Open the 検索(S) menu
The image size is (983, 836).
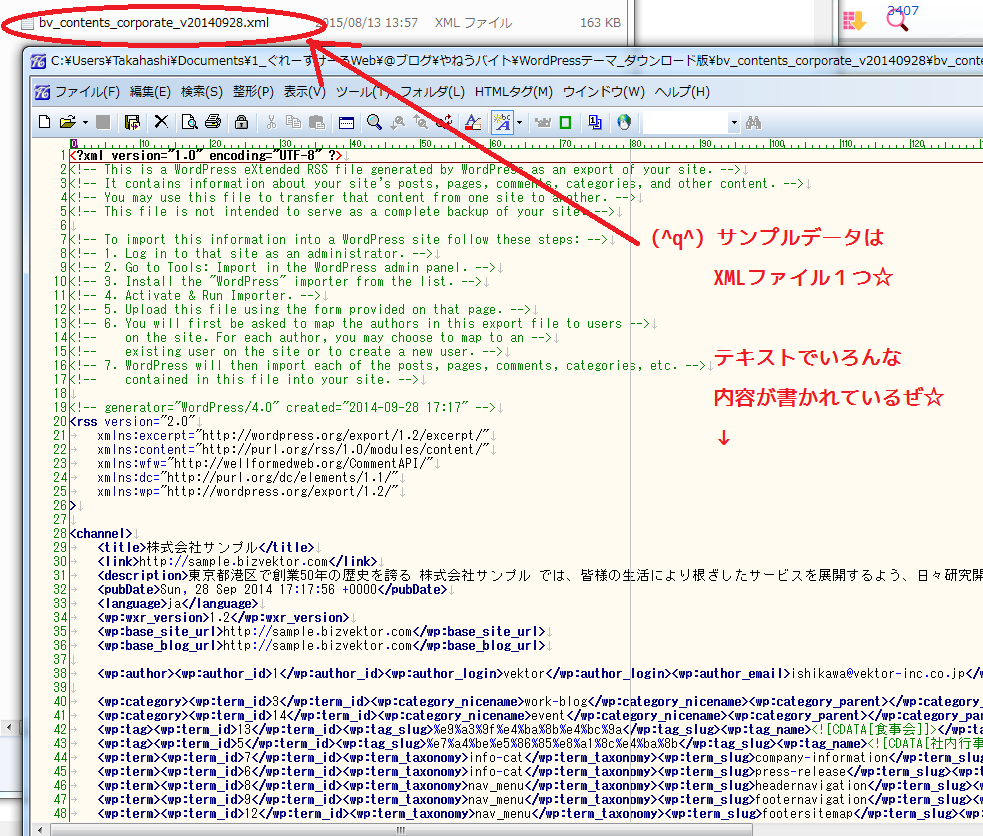pyautogui.click(x=201, y=92)
